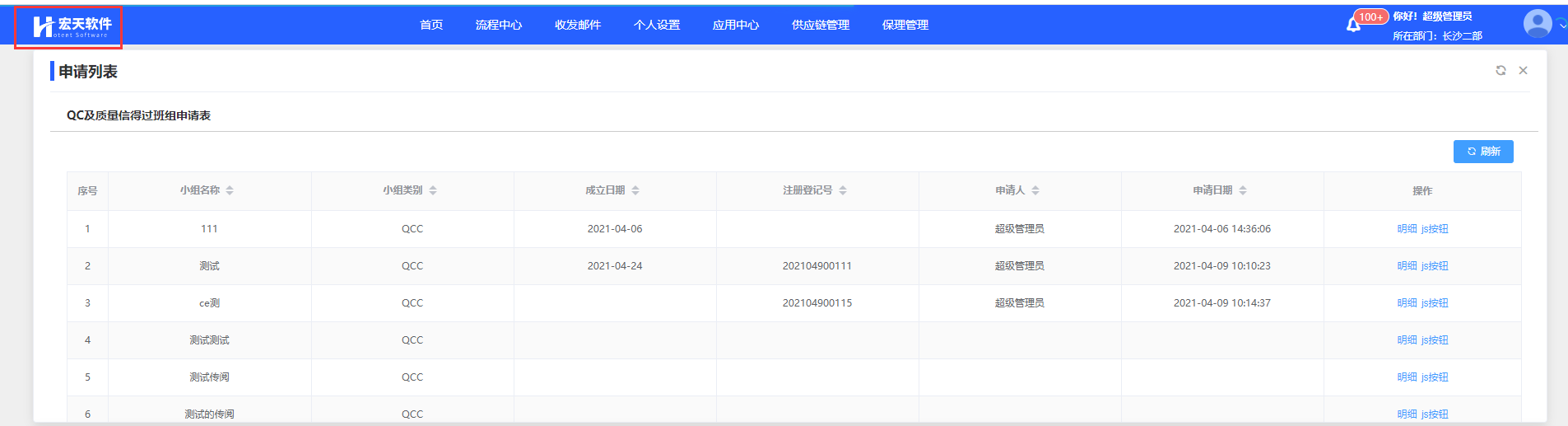Expand the dropdown arrow next to avatar
This screenshot has width=1568, height=426.
[1561, 25]
